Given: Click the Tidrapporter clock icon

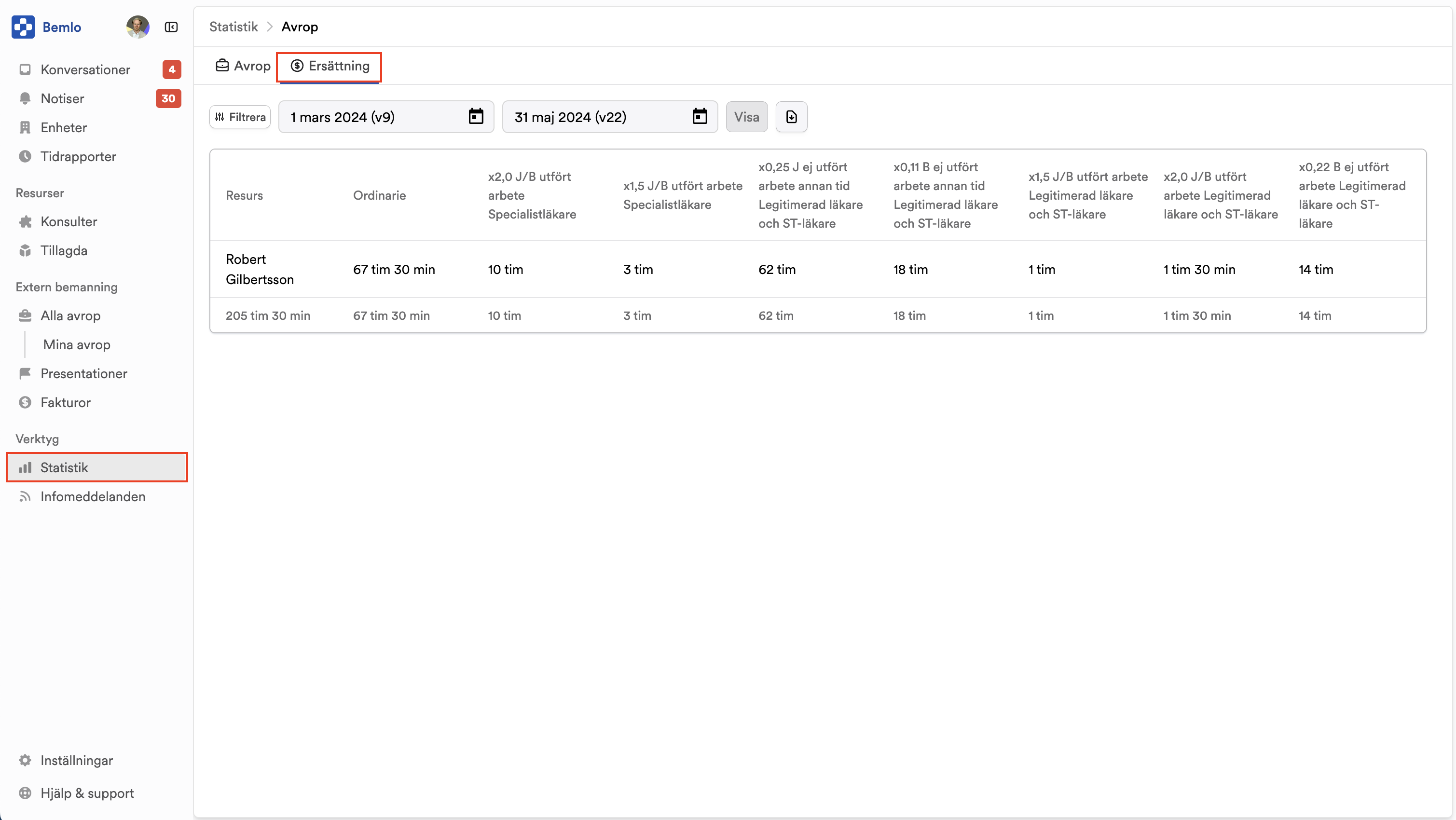Looking at the screenshot, I should pyautogui.click(x=25, y=156).
